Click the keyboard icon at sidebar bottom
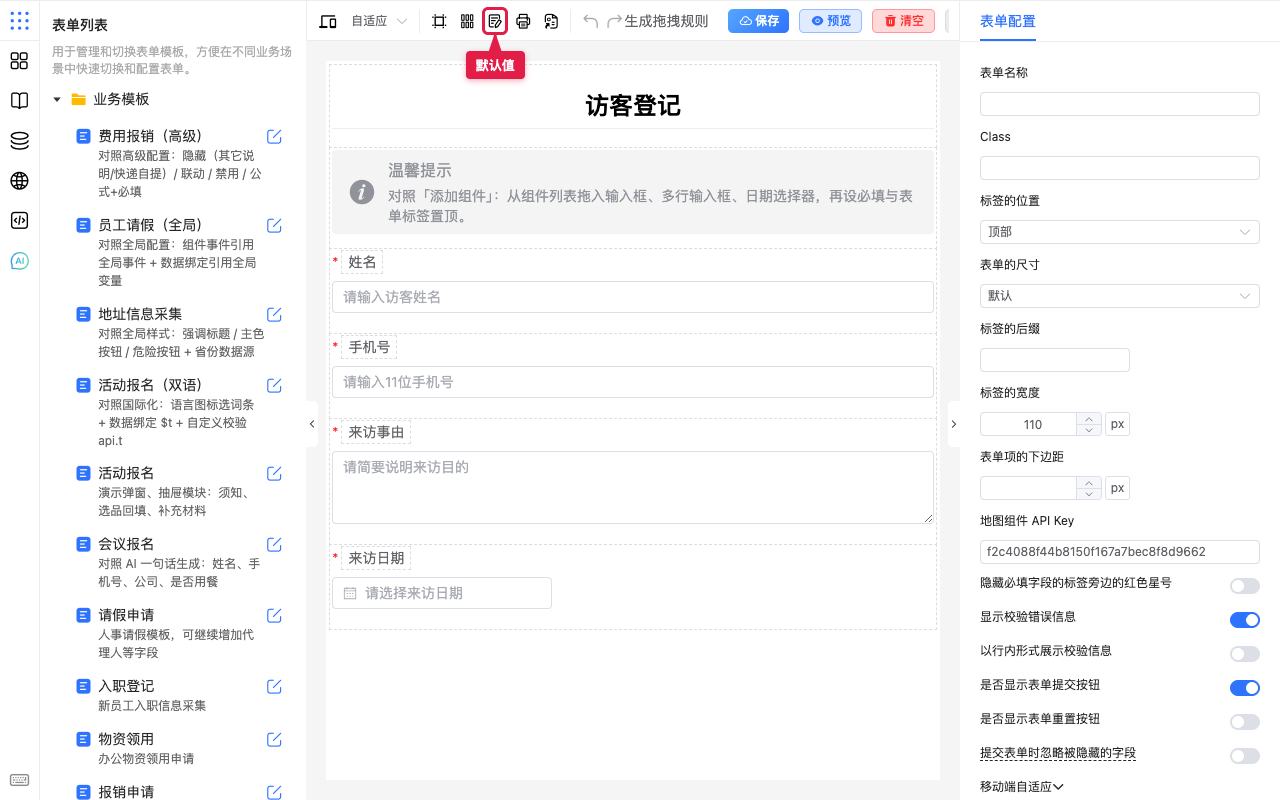This screenshot has height=800, width=1280. pos(19,780)
